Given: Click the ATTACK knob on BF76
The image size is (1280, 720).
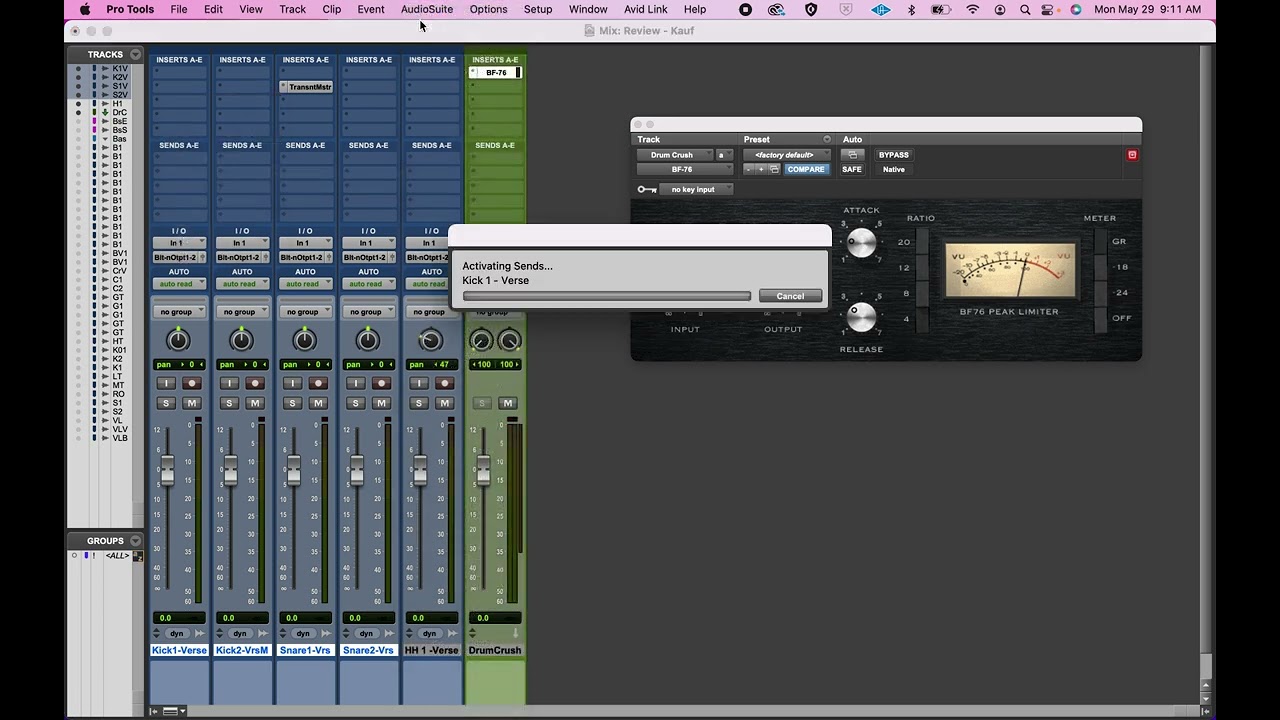Looking at the screenshot, I should (x=861, y=242).
